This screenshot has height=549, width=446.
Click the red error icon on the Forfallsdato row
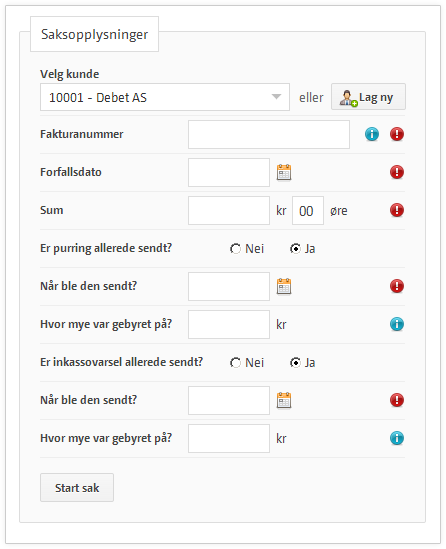pyautogui.click(x=397, y=172)
